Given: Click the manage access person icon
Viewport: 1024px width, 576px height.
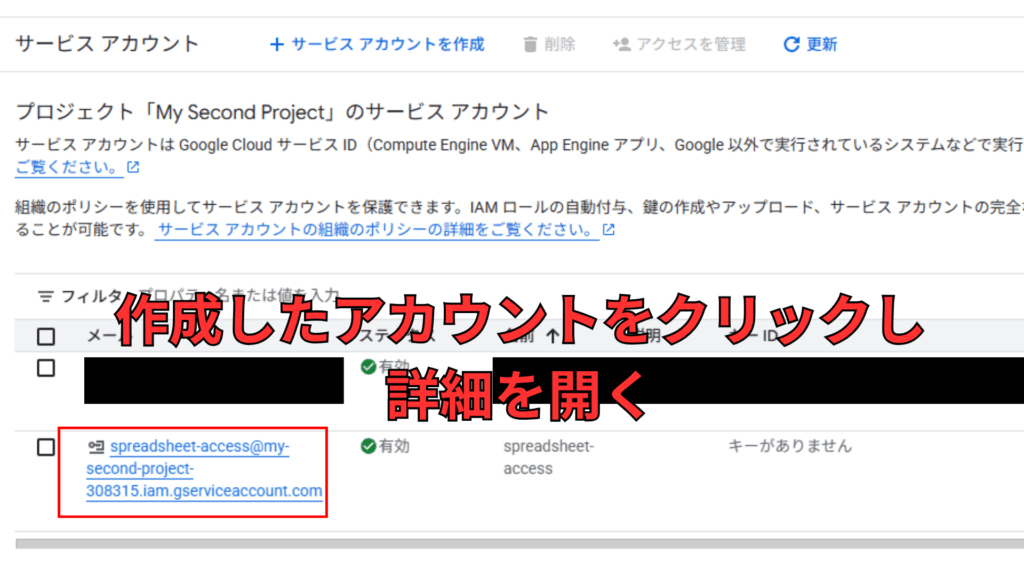Looking at the screenshot, I should [x=622, y=44].
